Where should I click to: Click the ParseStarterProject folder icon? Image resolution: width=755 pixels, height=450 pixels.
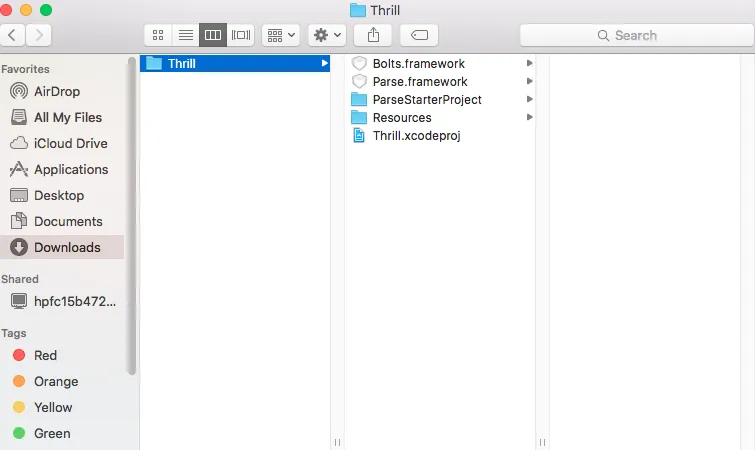(x=359, y=100)
